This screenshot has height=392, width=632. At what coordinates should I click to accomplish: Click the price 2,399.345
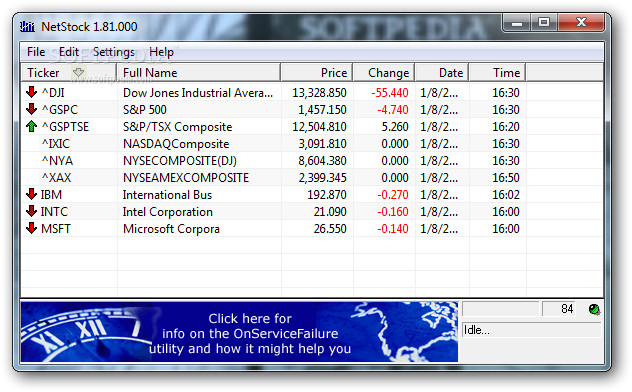[322, 177]
